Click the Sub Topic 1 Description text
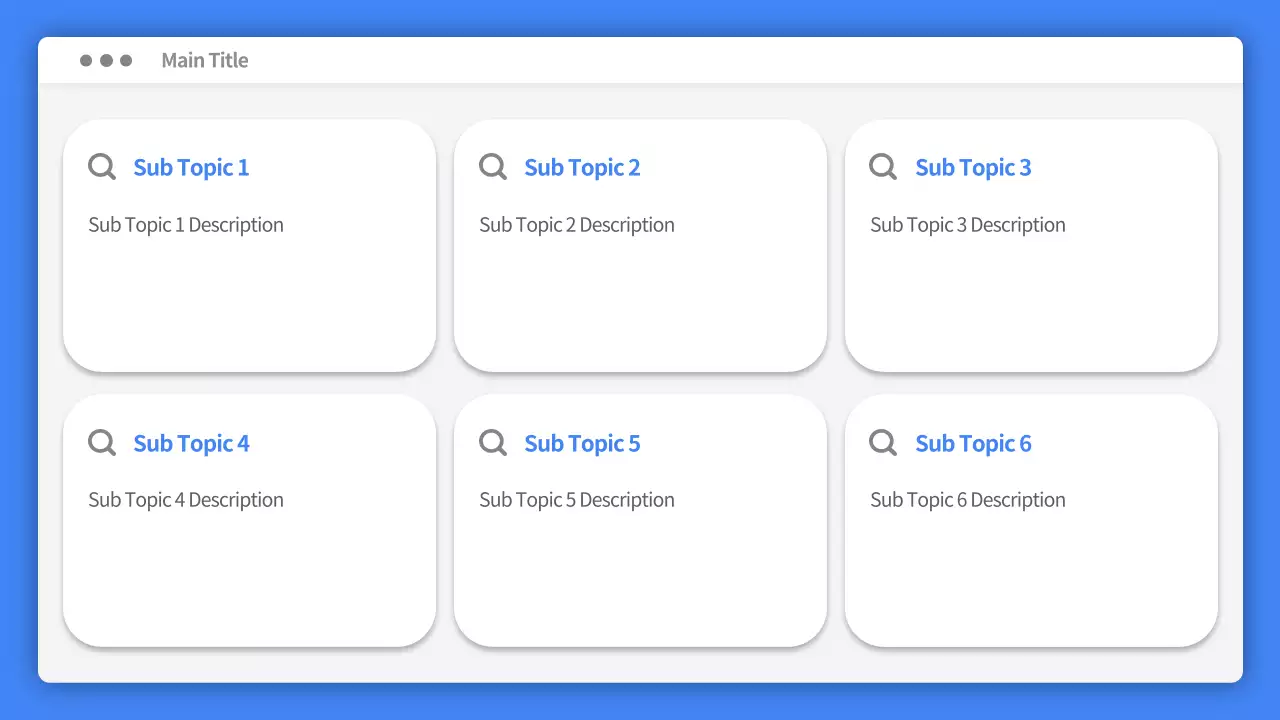The width and height of the screenshot is (1280, 720). point(186,225)
